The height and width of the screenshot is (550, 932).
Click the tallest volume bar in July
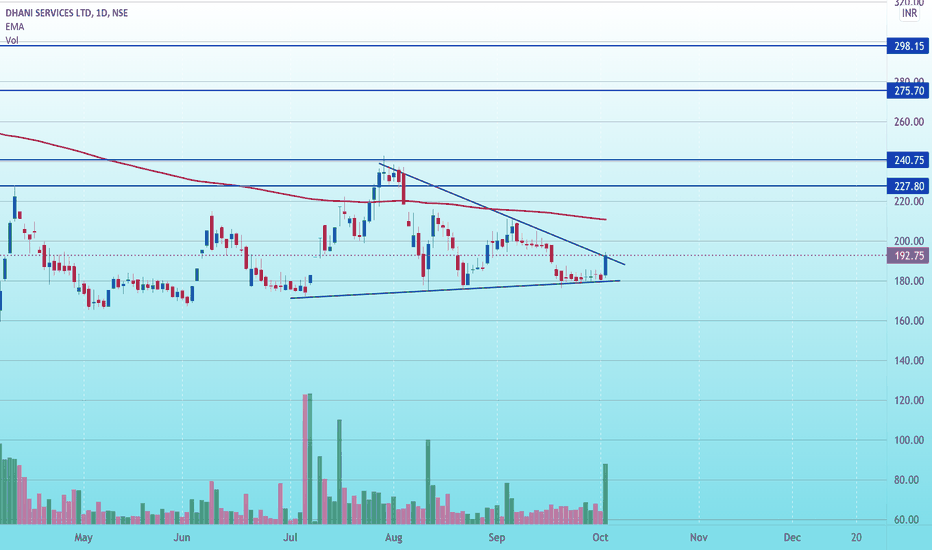coord(310,458)
